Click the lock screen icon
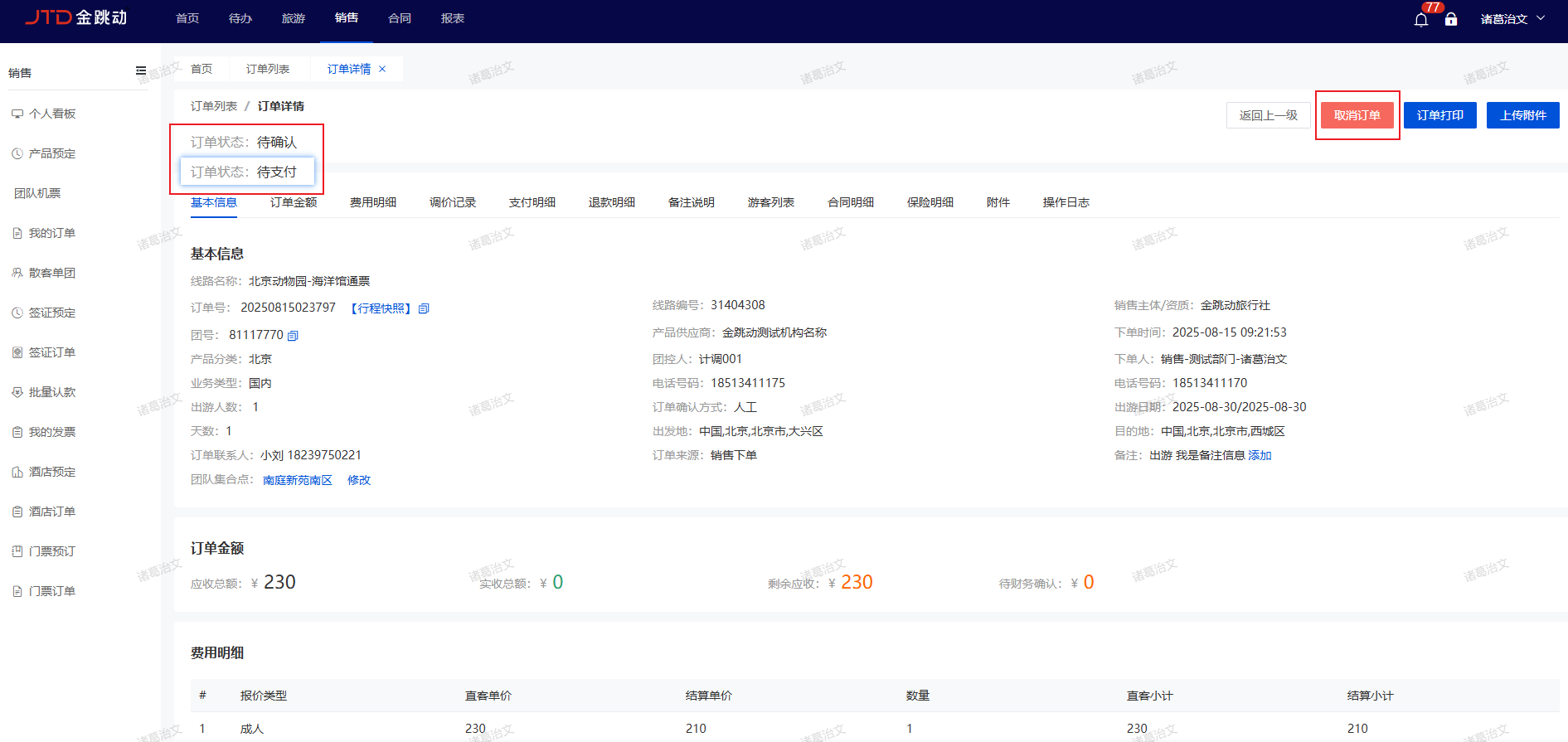Image resolution: width=1568 pixels, height=742 pixels. [x=1451, y=19]
